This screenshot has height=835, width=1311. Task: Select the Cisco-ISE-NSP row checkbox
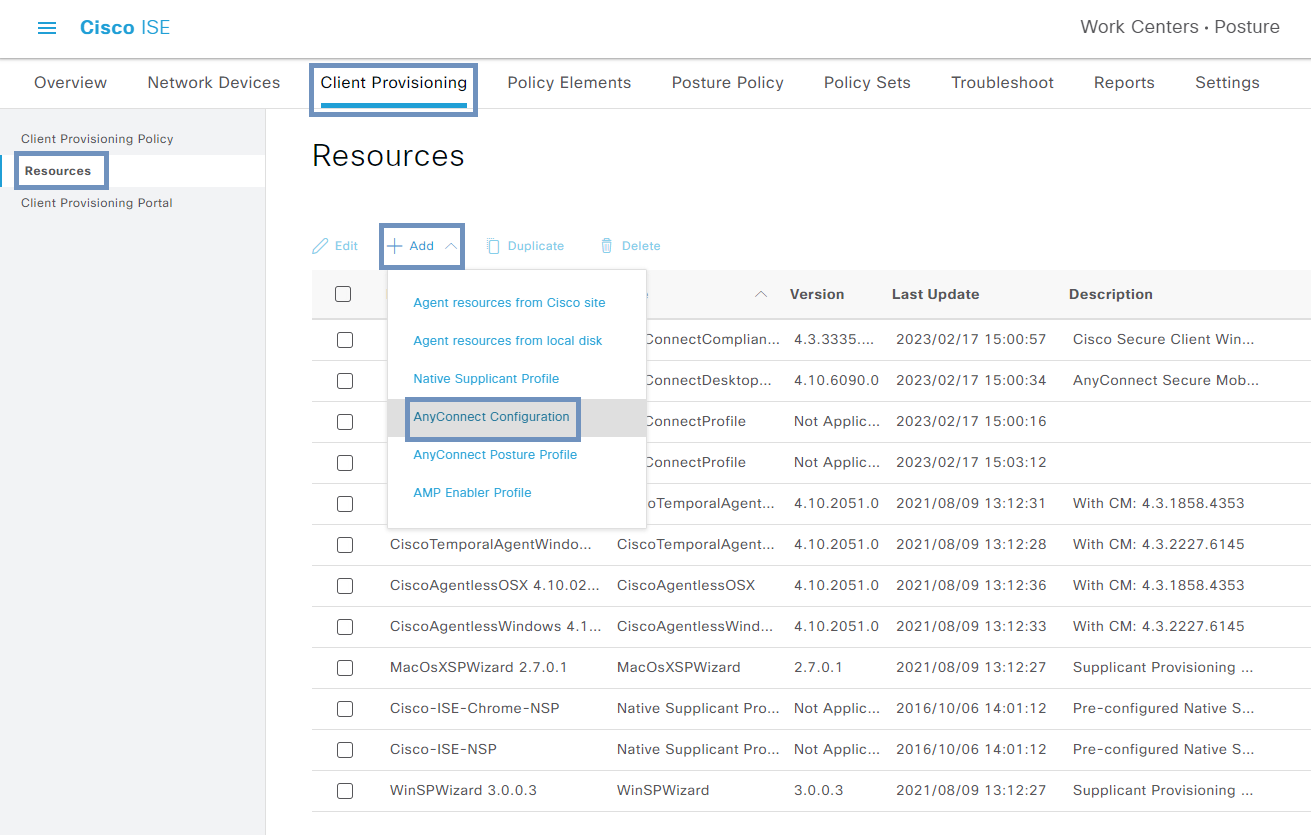pyautogui.click(x=345, y=750)
